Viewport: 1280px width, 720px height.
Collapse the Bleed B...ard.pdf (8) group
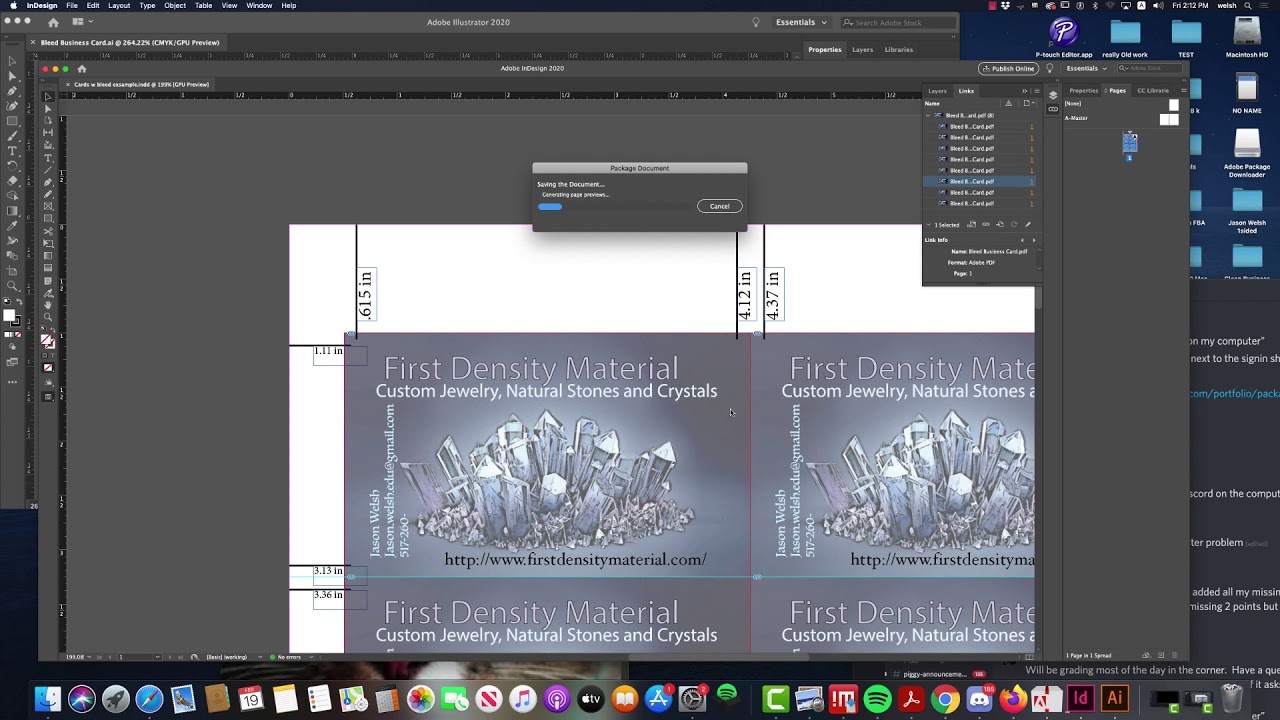928,116
